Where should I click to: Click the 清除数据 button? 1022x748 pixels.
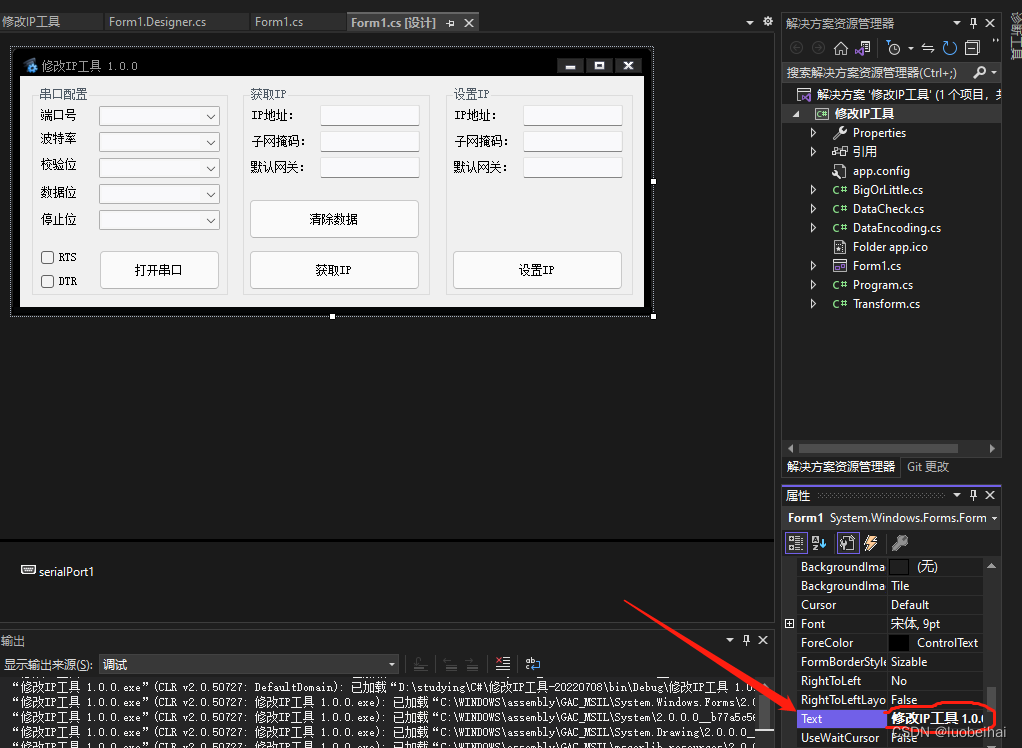tap(334, 219)
